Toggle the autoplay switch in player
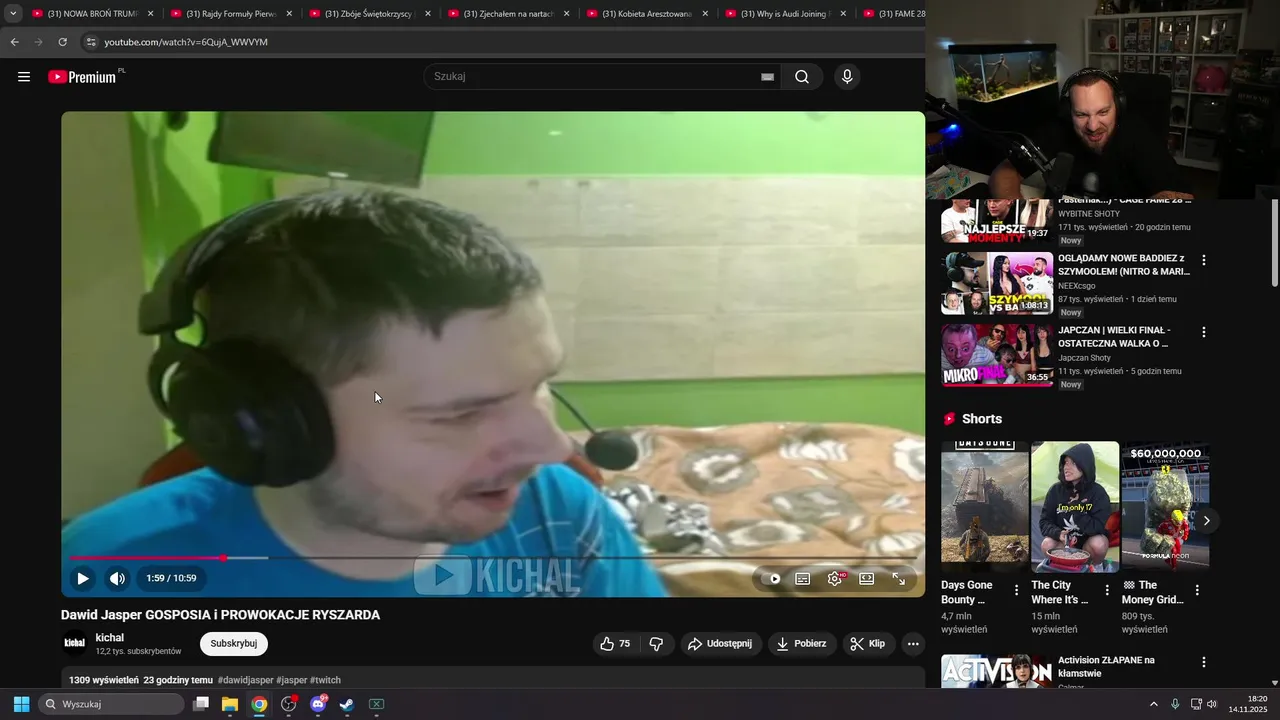The width and height of the screenshot is (1280, 720). point(771,578)
